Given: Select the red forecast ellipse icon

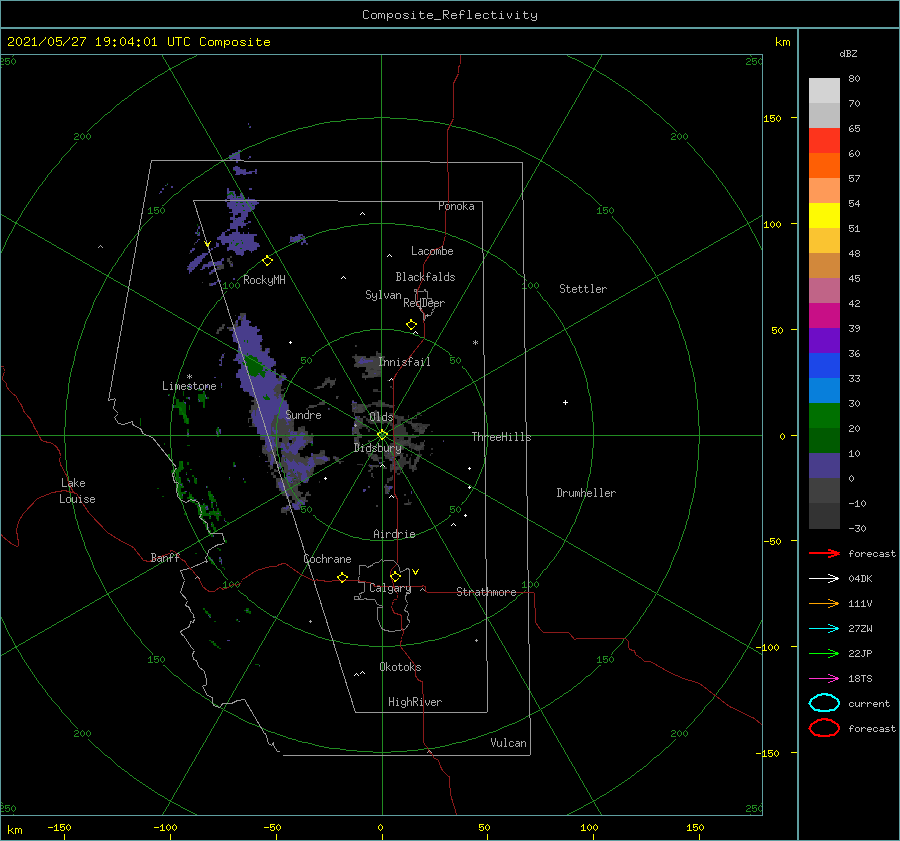Looking at the screenshot, I should (824, 728).
